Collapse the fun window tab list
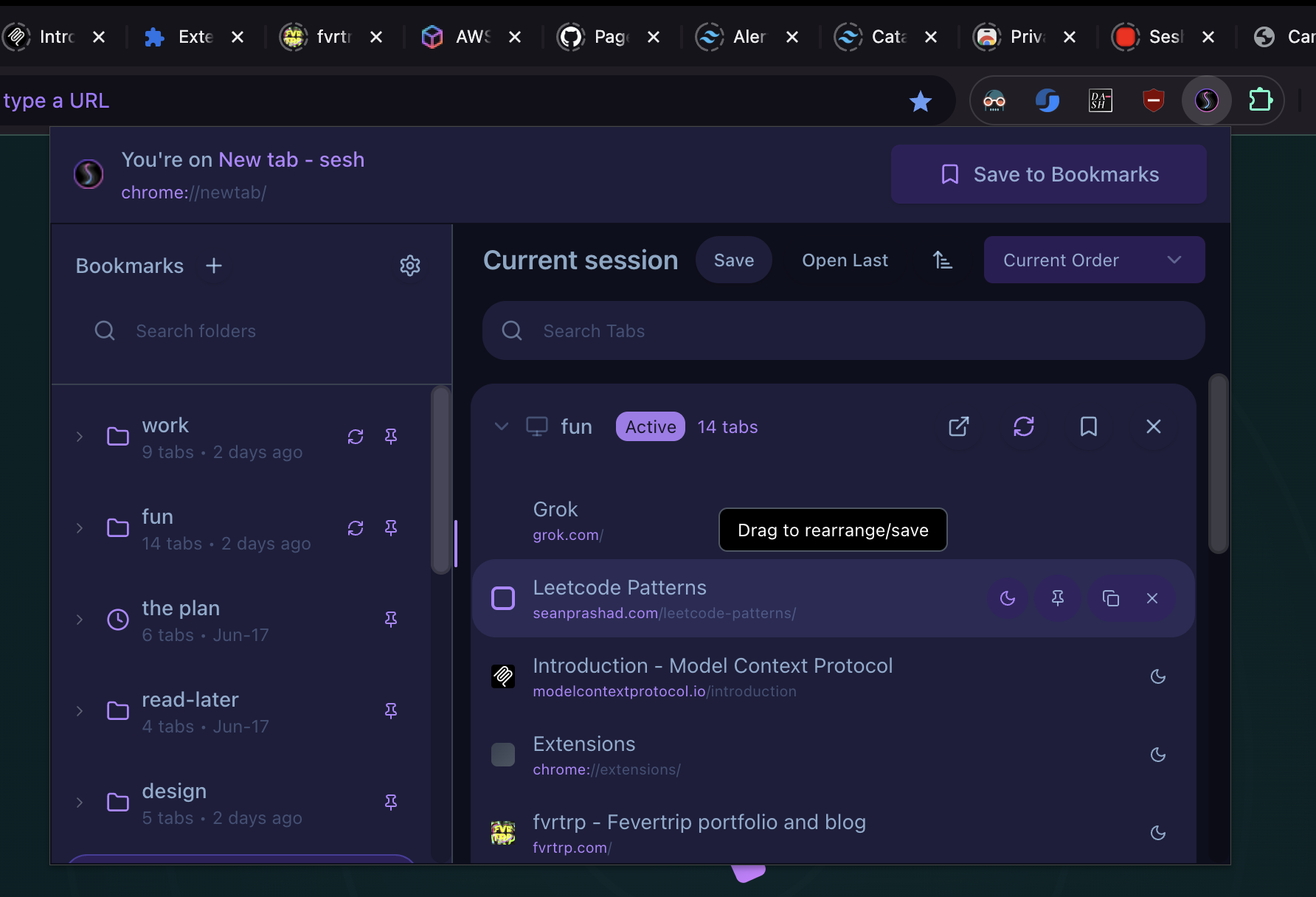 click(x=502, y=426)
